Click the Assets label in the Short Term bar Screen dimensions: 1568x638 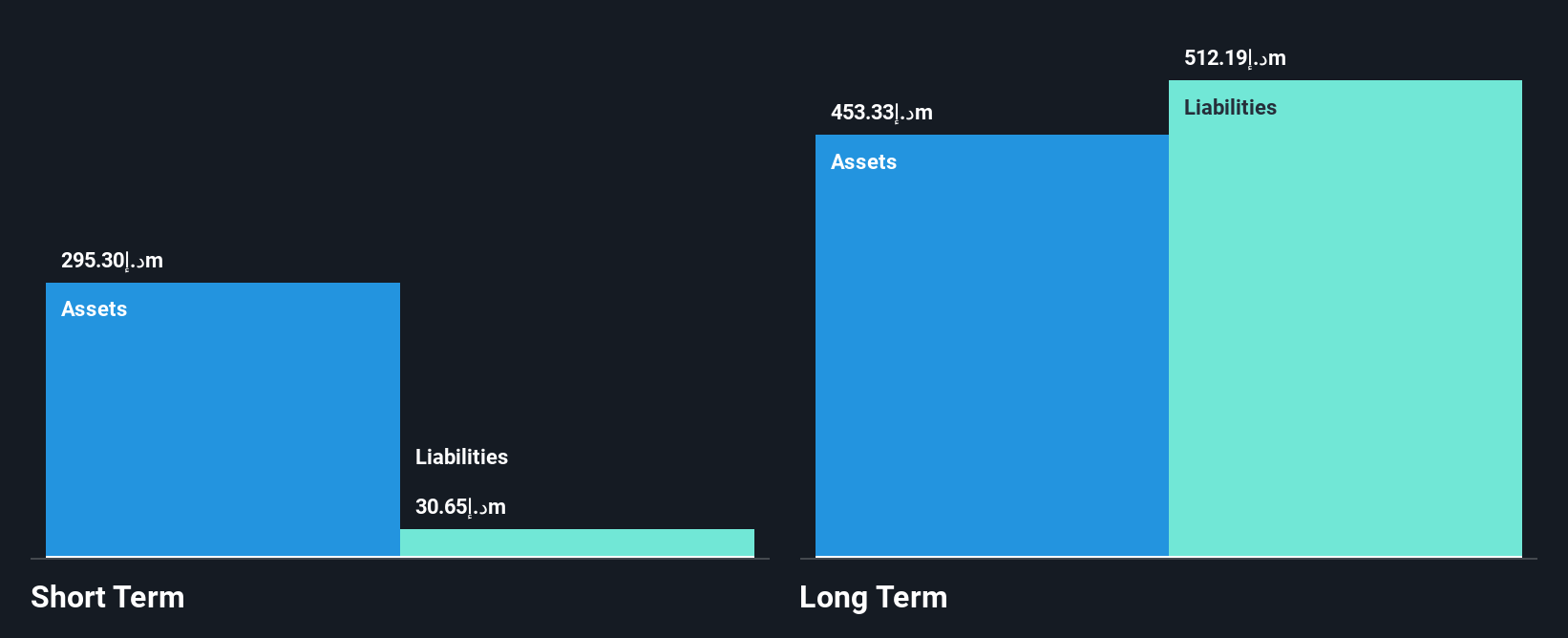94,308
